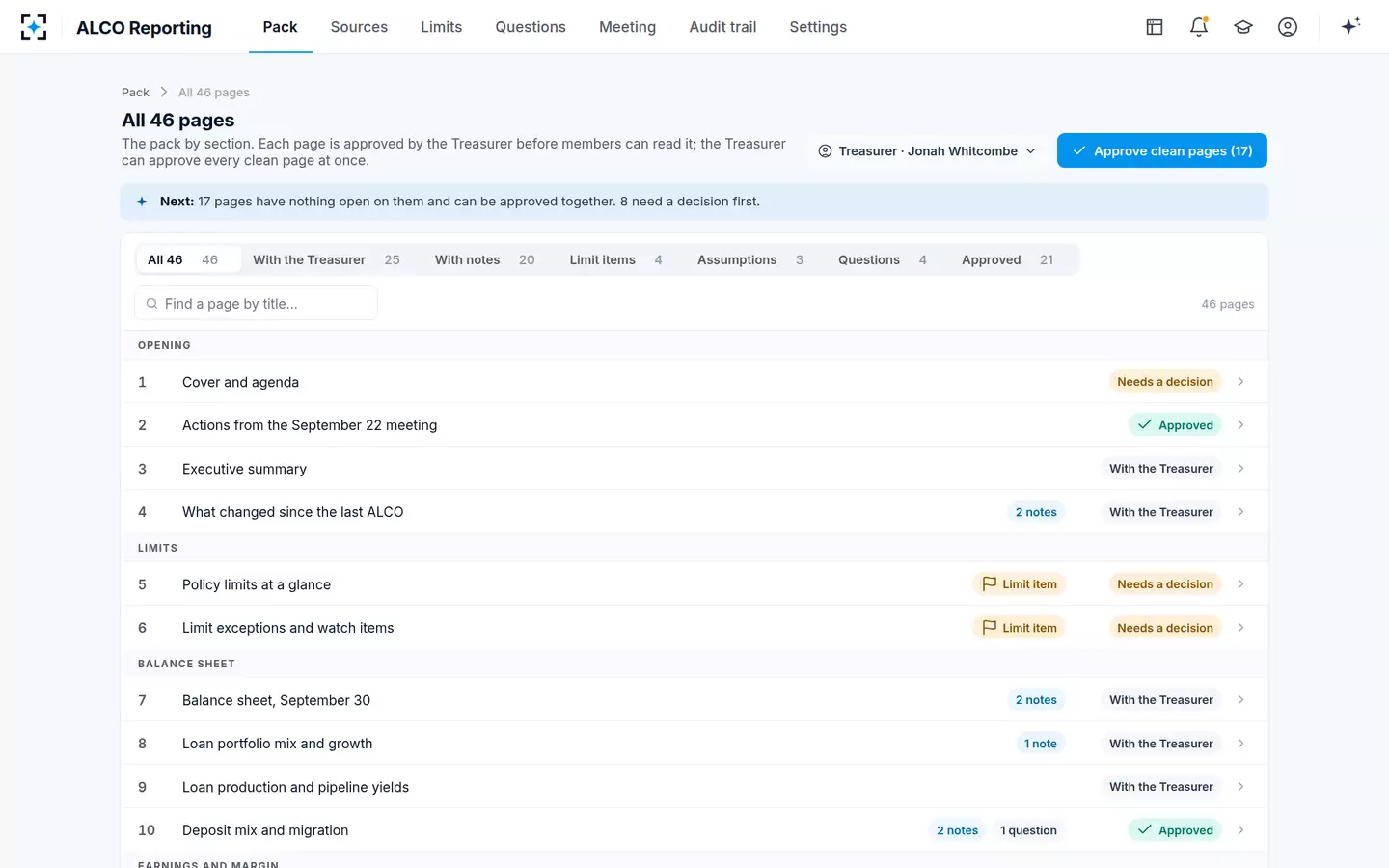The image size is (1389, 868).
Task: Expand Loan production and pipeline yields chevron
Action: click(x=1240, y=787)
